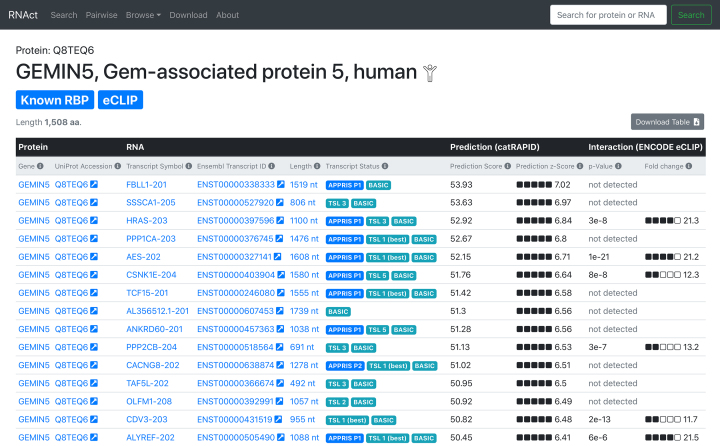Screen dimensions: 720x446
Task: Open the Browse dropdown menu
Action: point(144,15)
